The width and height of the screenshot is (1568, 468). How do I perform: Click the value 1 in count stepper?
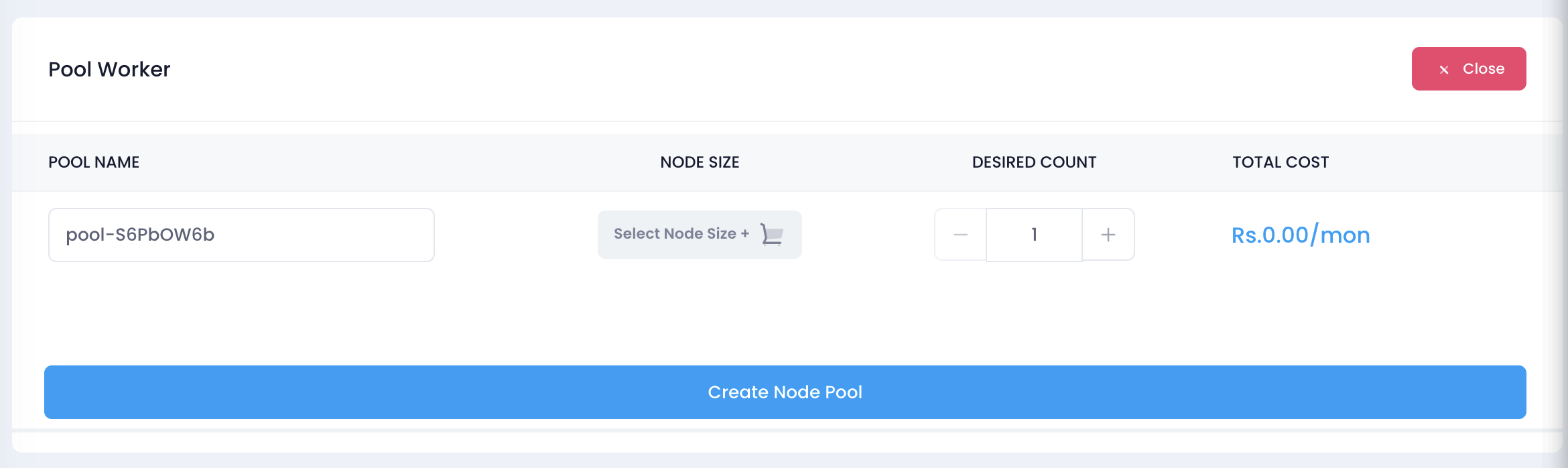1034,235
